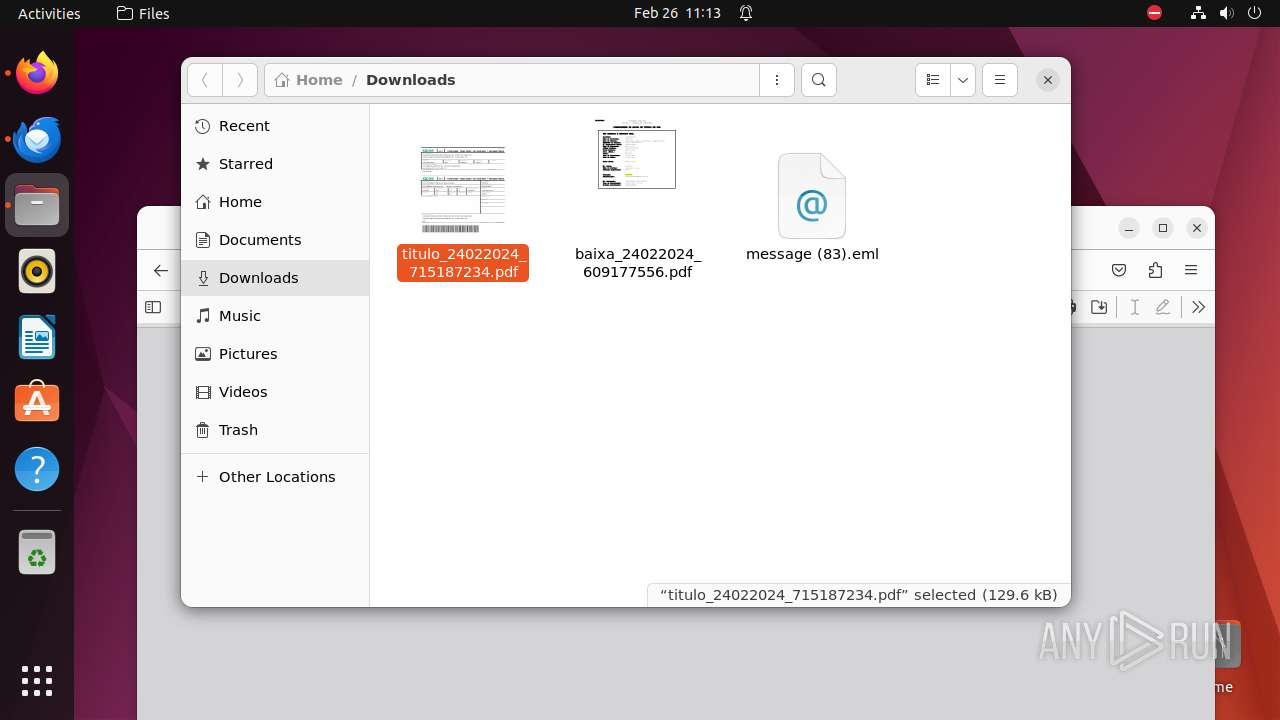Switch Files to list view
The image size is (1280, 720).
(x=933, y=80)
